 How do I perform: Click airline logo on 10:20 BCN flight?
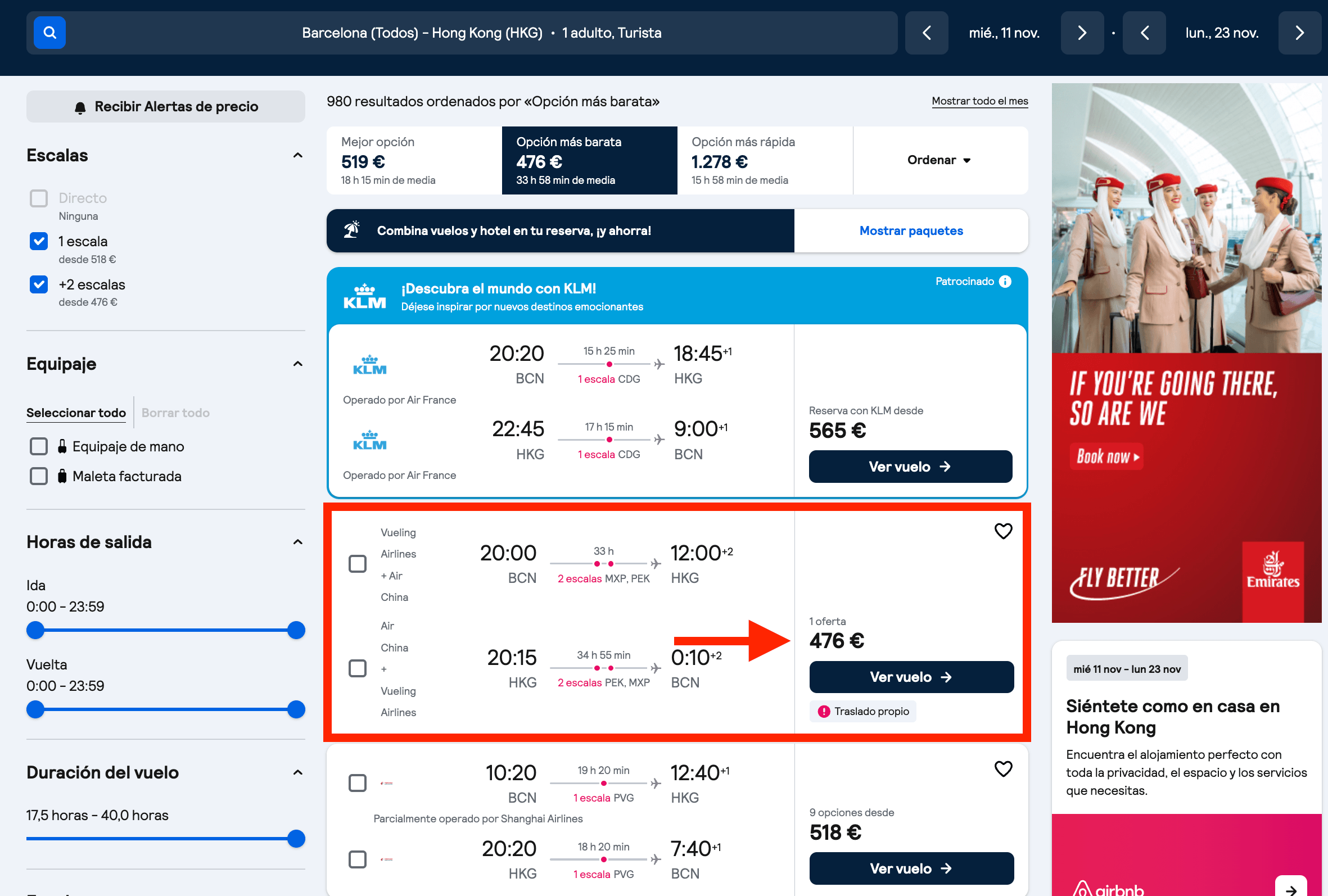(x=387, y=784)
